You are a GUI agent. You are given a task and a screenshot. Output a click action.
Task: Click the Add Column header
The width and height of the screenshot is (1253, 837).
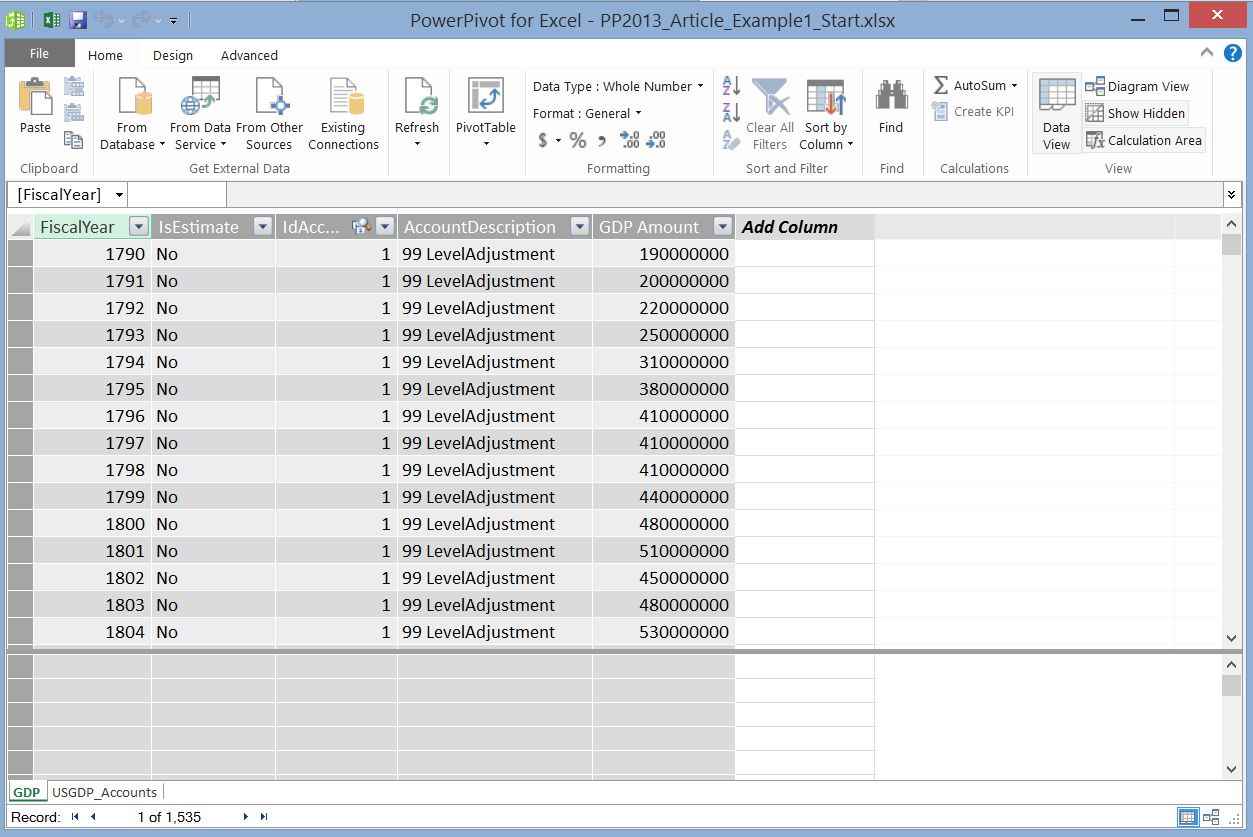(788, 227)
